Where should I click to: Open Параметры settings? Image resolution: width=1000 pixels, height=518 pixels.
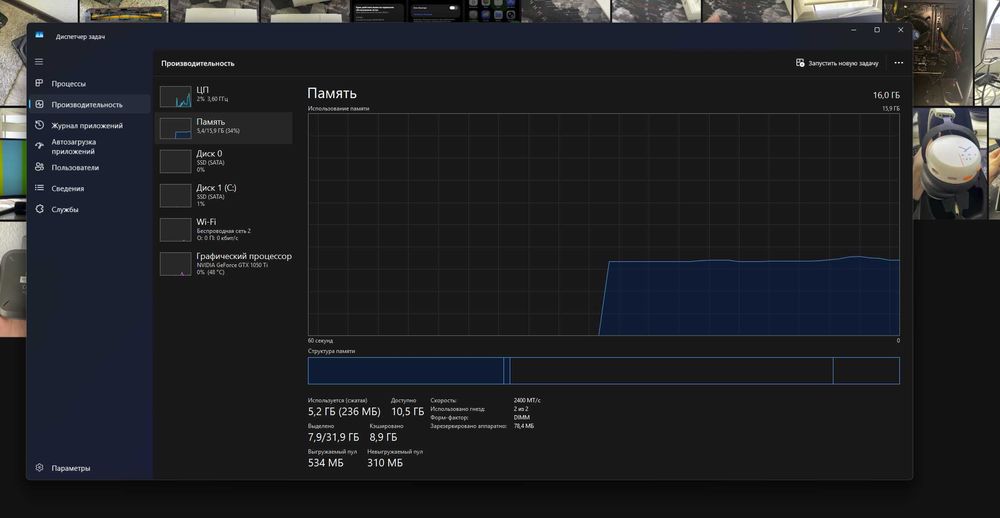point(89,468)
